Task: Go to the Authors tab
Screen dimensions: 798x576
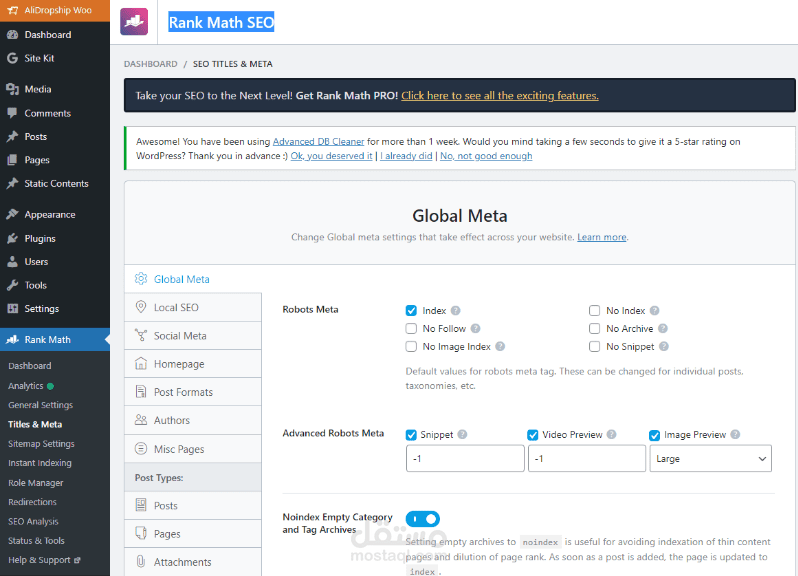Action: point(193,420)
